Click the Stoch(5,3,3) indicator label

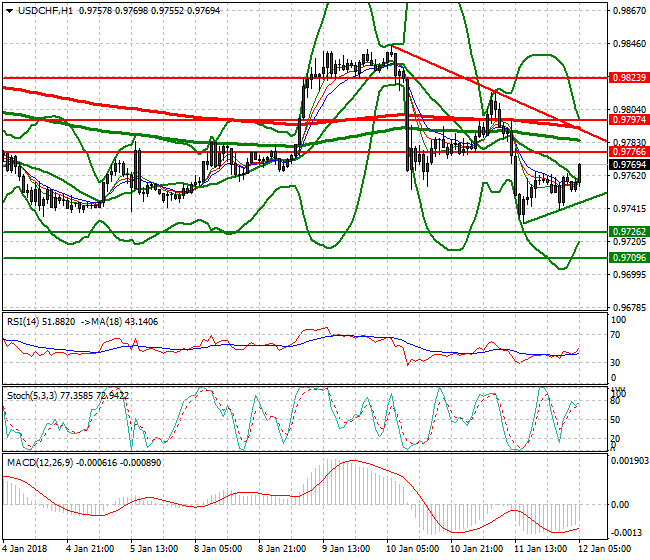click(x=68, y=396)
